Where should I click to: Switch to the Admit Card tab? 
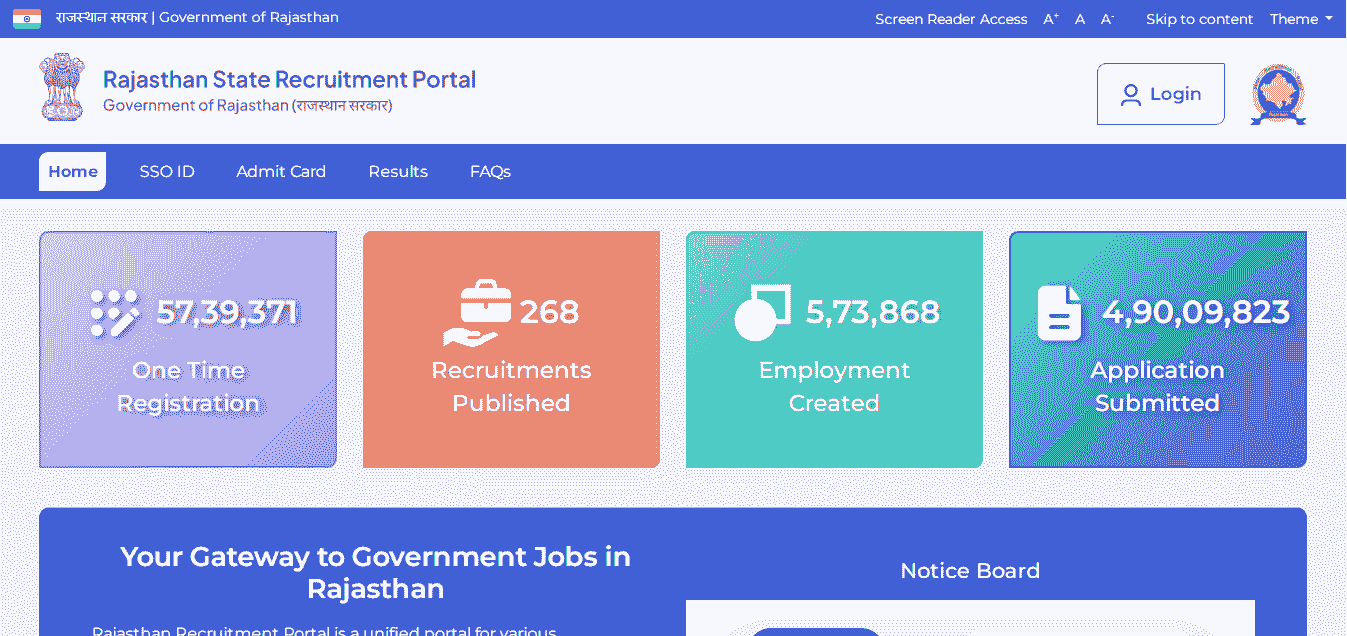pos(281,171)
